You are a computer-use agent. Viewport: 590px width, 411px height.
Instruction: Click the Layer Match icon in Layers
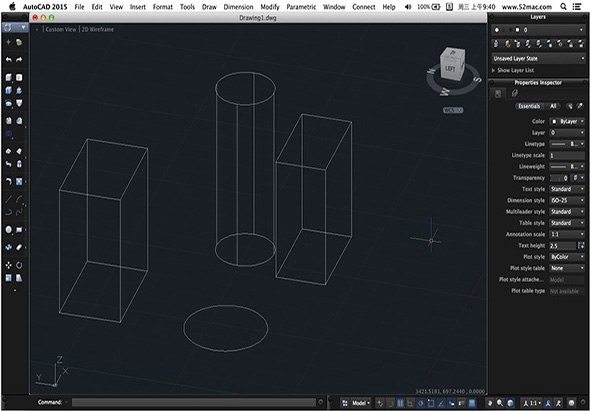point(507,44)
